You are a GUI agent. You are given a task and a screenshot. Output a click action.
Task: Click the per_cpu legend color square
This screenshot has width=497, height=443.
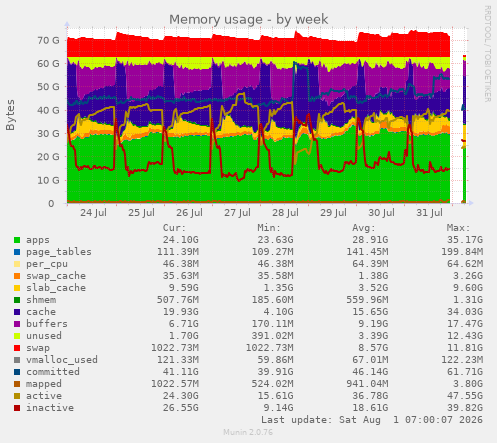pyautogui.click(x=17, y=264)
